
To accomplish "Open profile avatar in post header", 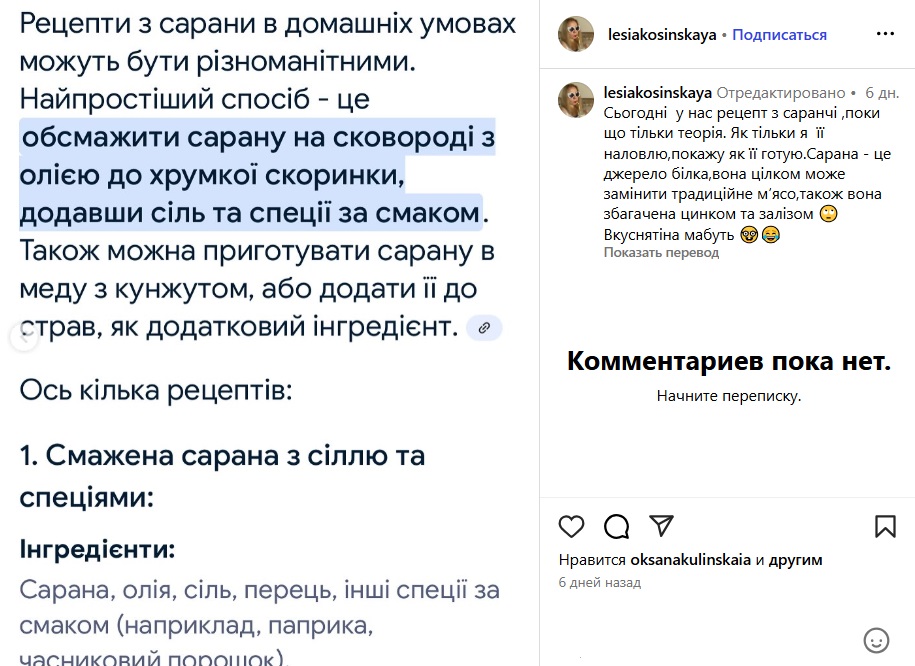I will (577, 34).
